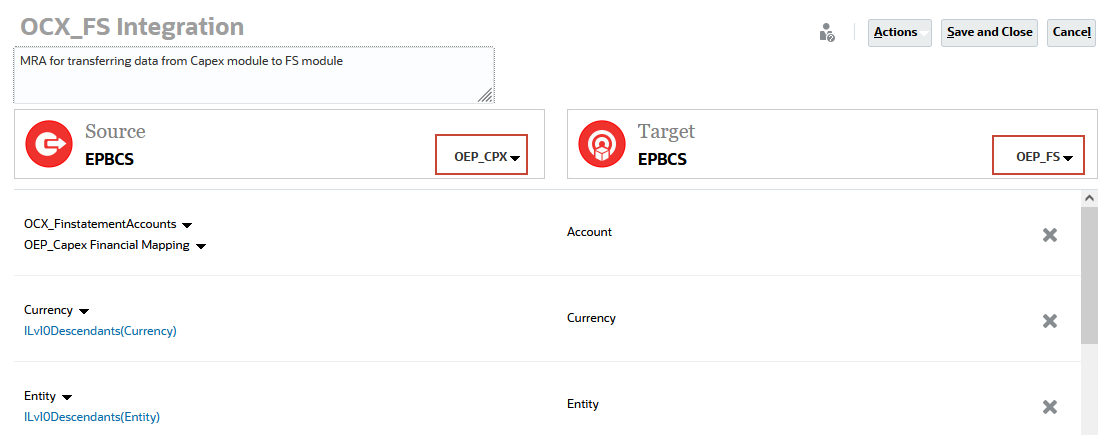Viewport: 1105px width, 435px height.
Task: Click the OCX_FS Integration title
Action: [x=132, y=27]
